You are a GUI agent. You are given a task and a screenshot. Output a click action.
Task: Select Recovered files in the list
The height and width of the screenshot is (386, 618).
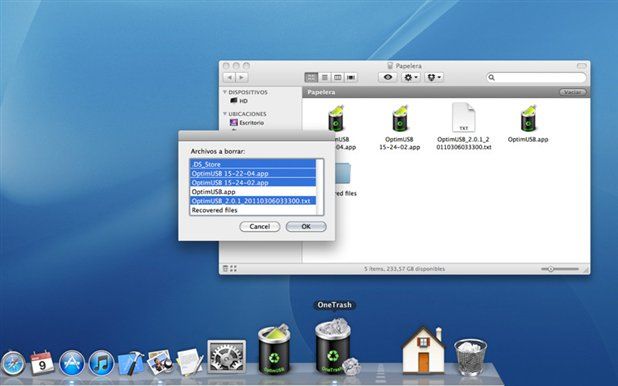click(253, 210)
